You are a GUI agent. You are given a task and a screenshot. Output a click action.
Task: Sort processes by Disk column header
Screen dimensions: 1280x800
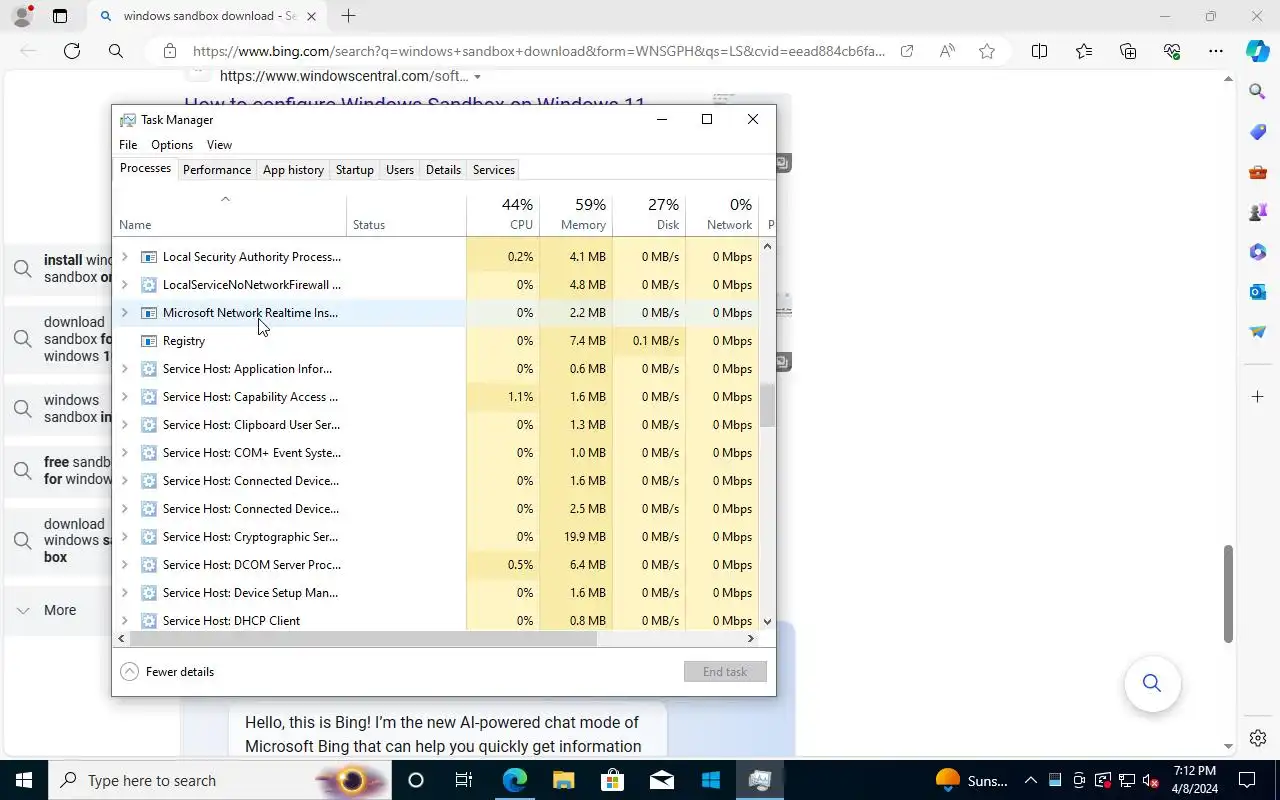(x=649, y=214)
